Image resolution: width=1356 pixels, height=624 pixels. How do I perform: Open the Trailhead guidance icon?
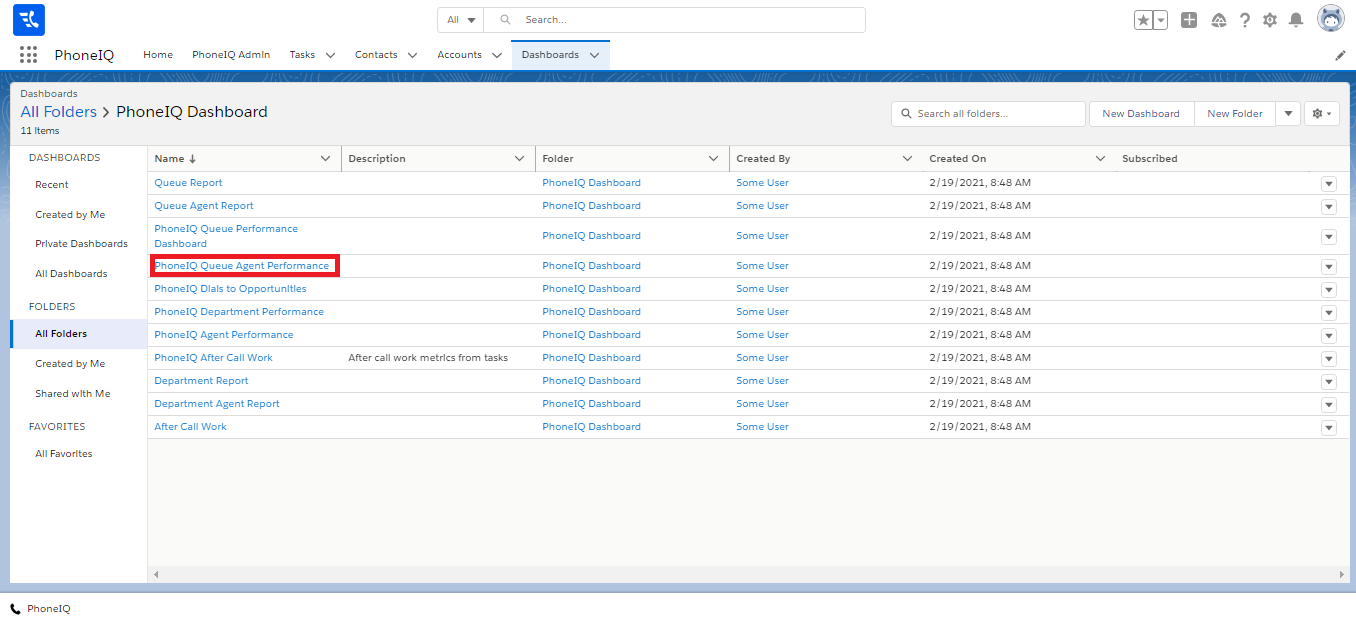[x=1218, y=20]
